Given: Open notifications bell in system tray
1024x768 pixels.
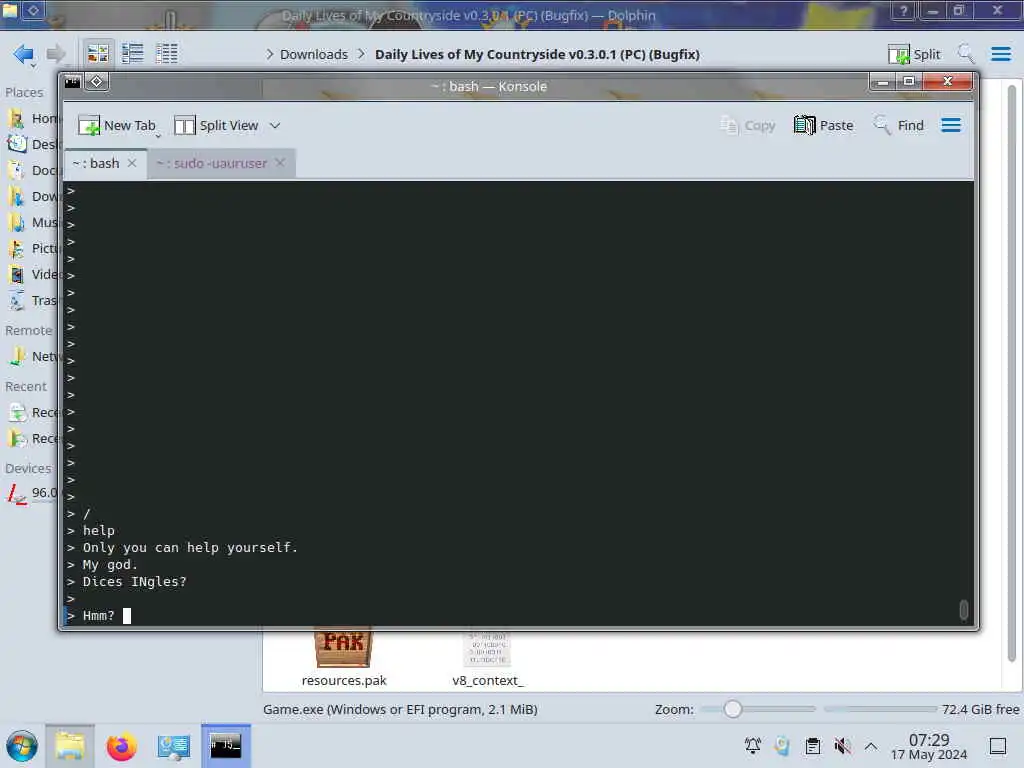Looking at the screenshot, I should click(x=753, y=746).
